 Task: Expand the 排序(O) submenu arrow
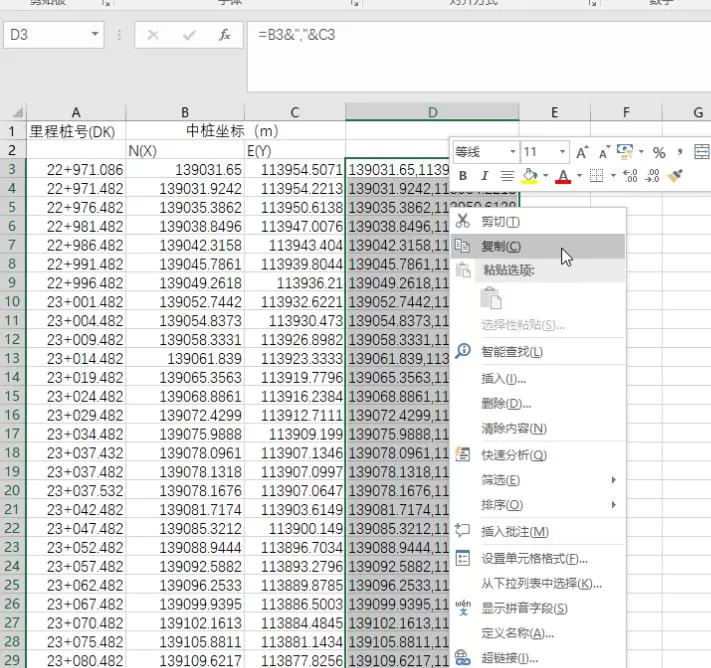(x=614, y=505)
